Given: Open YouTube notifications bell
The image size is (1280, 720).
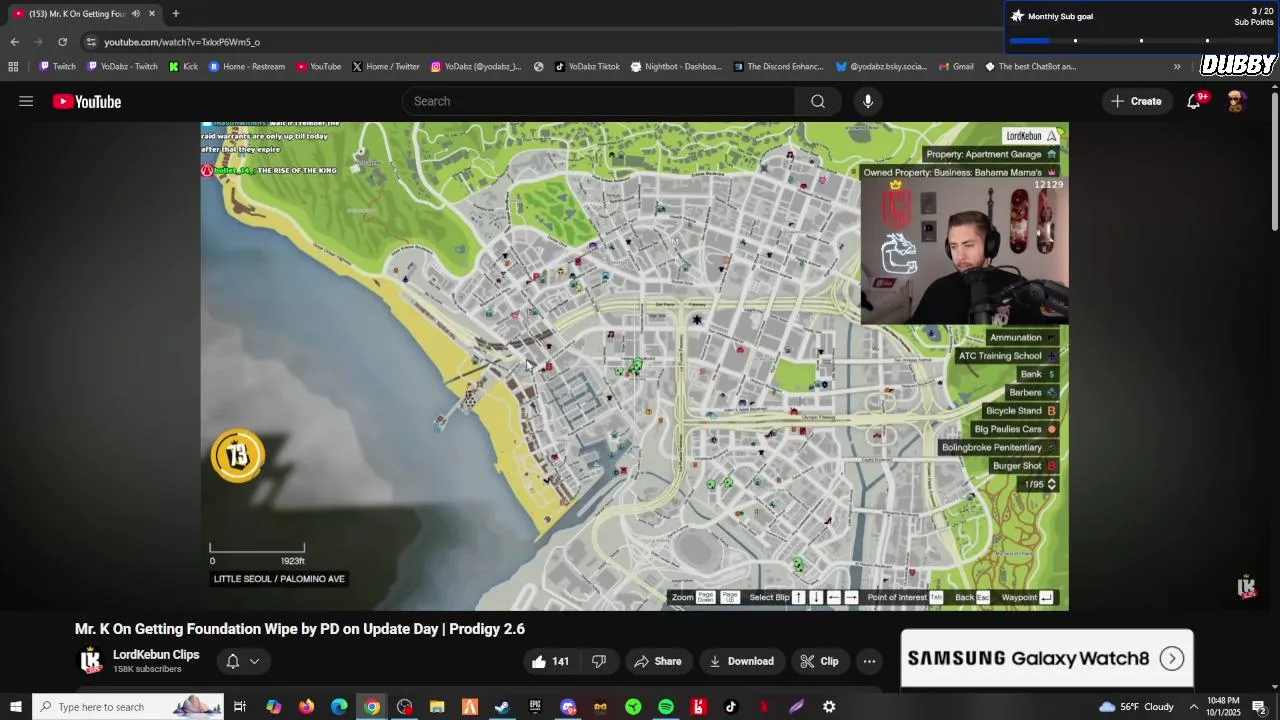Looking at the screenshot, I should click(x=1194, y=101).
